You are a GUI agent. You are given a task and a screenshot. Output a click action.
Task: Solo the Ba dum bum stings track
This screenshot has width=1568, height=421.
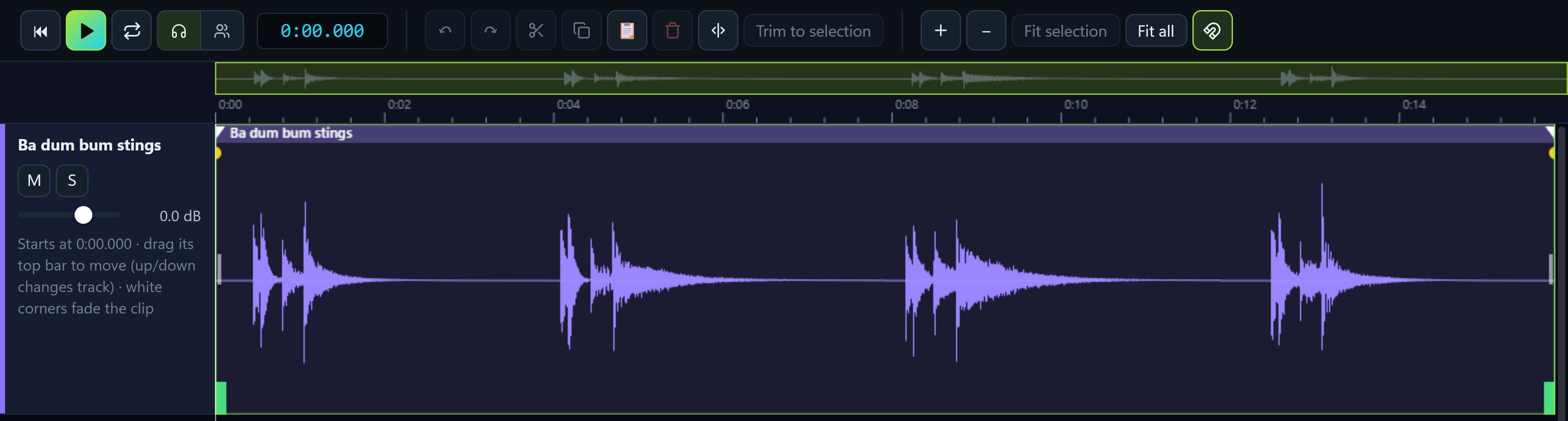(x=72, y=180)
